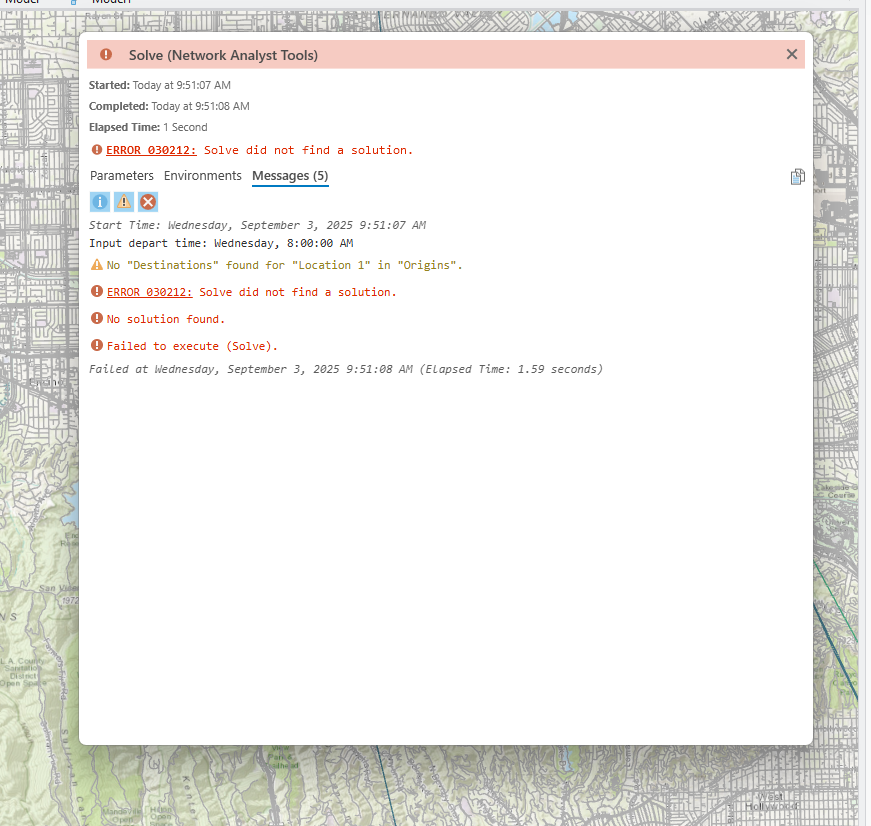
Task: Toggle the red error messages filter
Action: [x=148, y=202]
